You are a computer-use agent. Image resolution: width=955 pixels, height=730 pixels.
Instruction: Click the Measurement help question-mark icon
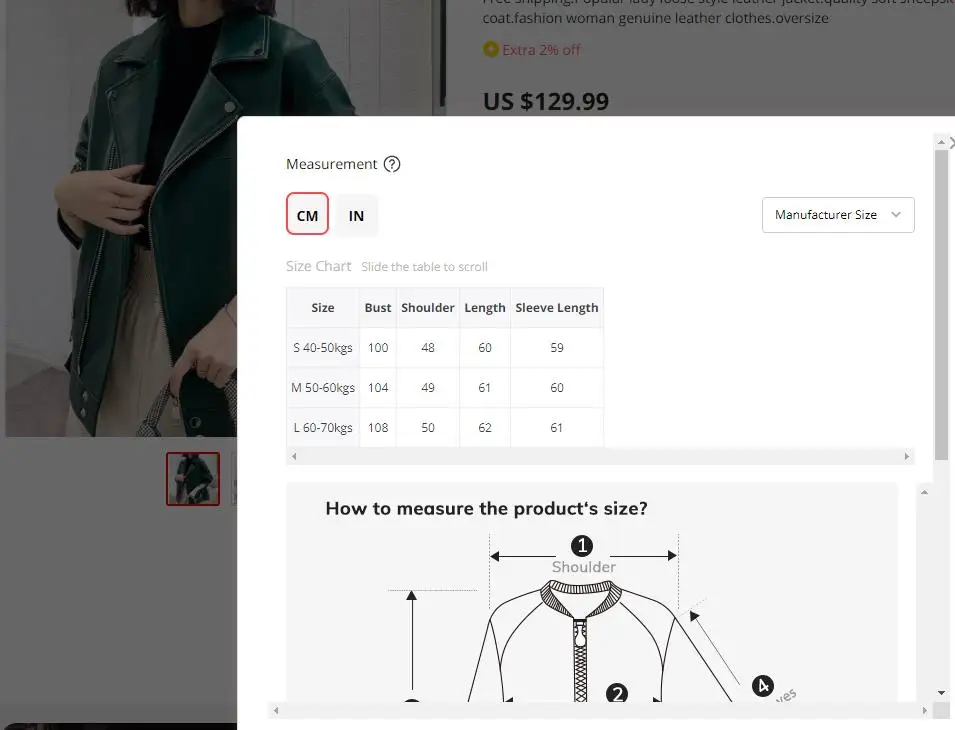(x=392, y=164)
